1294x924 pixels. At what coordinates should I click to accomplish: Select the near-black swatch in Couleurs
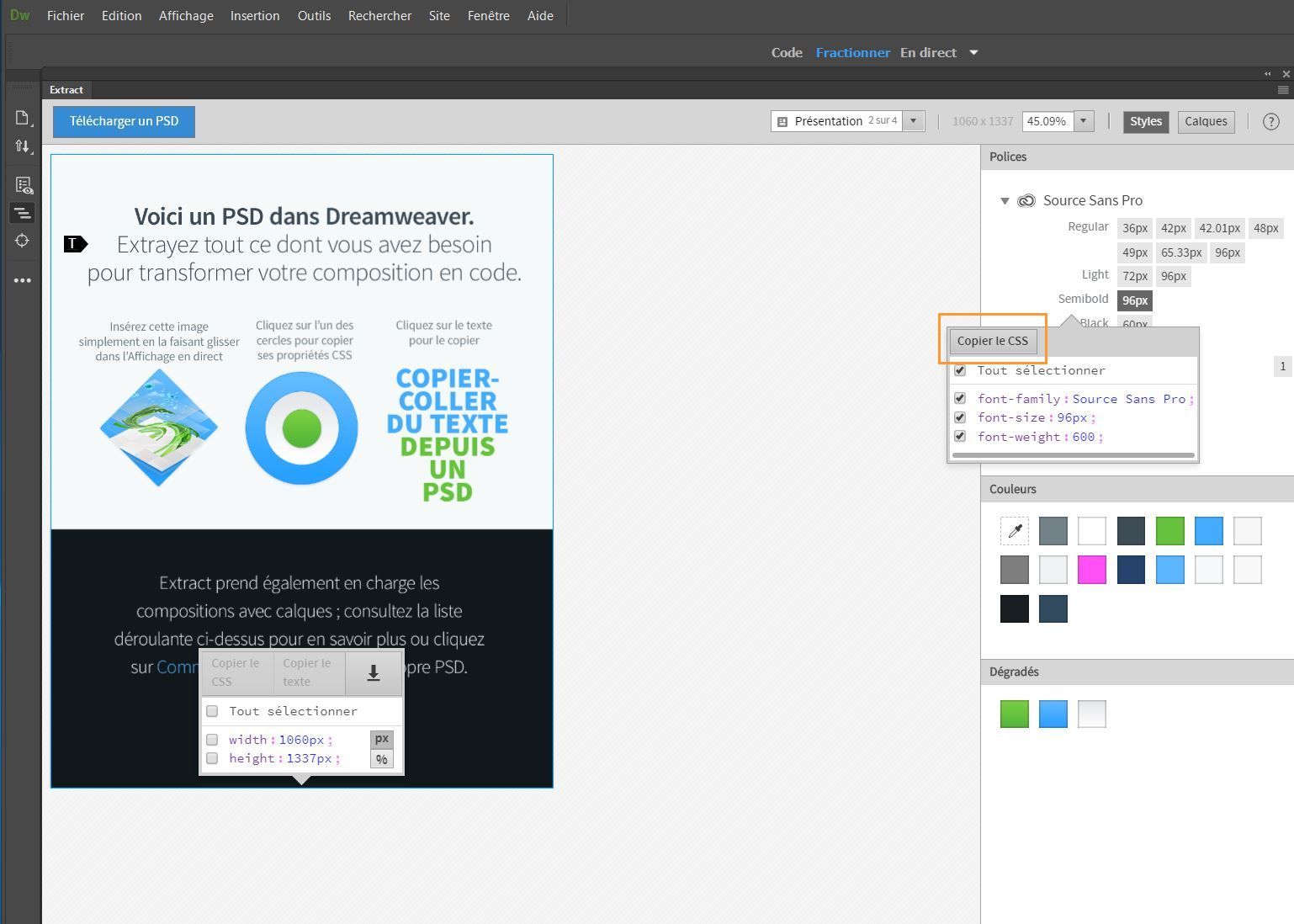pos(1015,608)
